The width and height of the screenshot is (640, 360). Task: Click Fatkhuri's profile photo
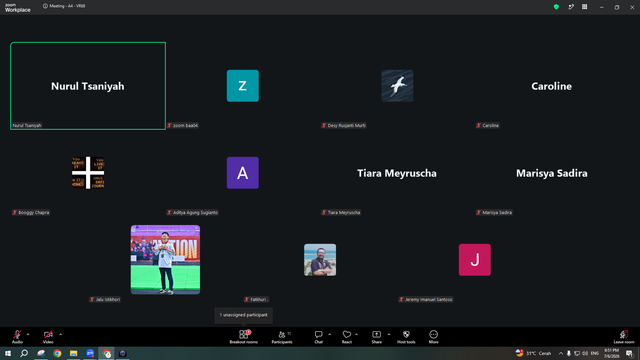[320, 260]
